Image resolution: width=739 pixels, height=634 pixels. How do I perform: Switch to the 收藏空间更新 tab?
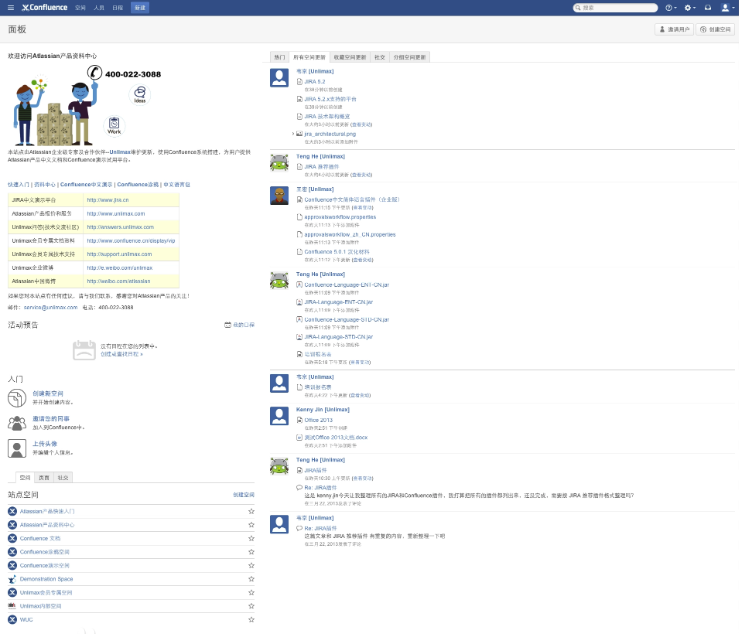tap(350, 57)
